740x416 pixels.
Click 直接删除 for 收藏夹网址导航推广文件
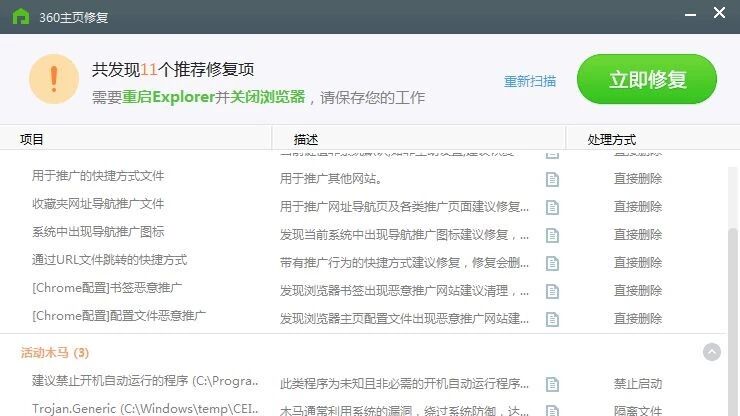tap(638, 206)
